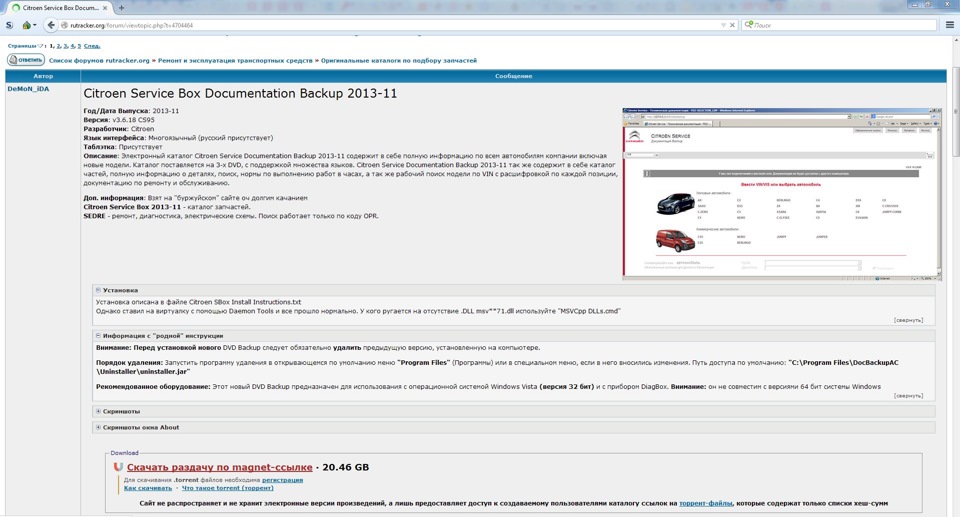The height and width of the screenshot is (517, 960).
Task: Click the Год/Дата Выпуска: 2013-11 line
Action: (x=131, y=111)
